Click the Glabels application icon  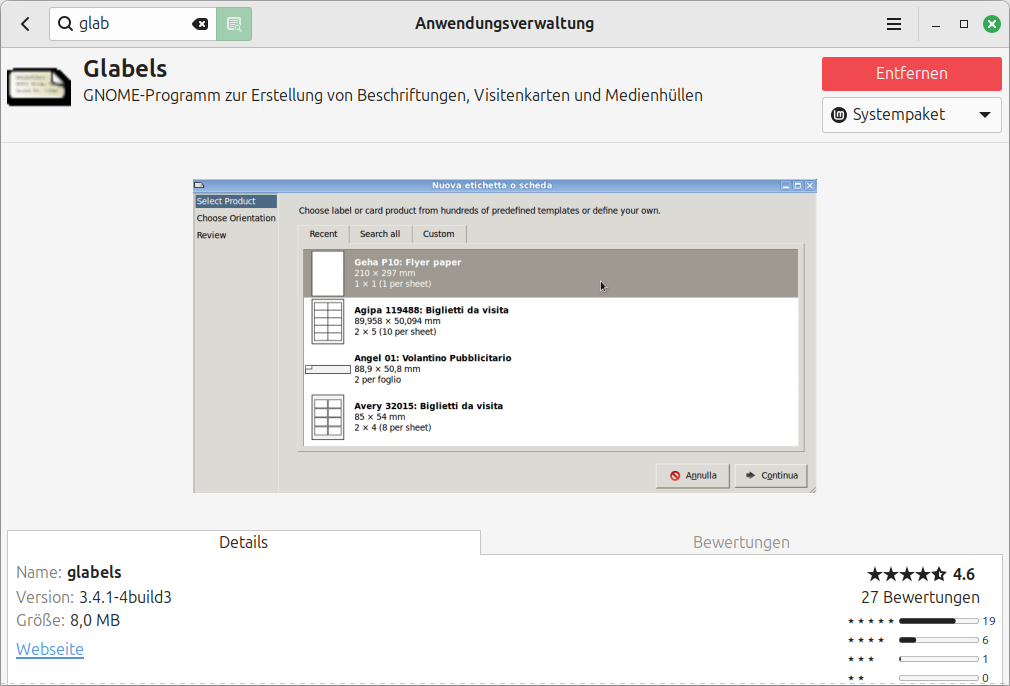pos(40,86)
